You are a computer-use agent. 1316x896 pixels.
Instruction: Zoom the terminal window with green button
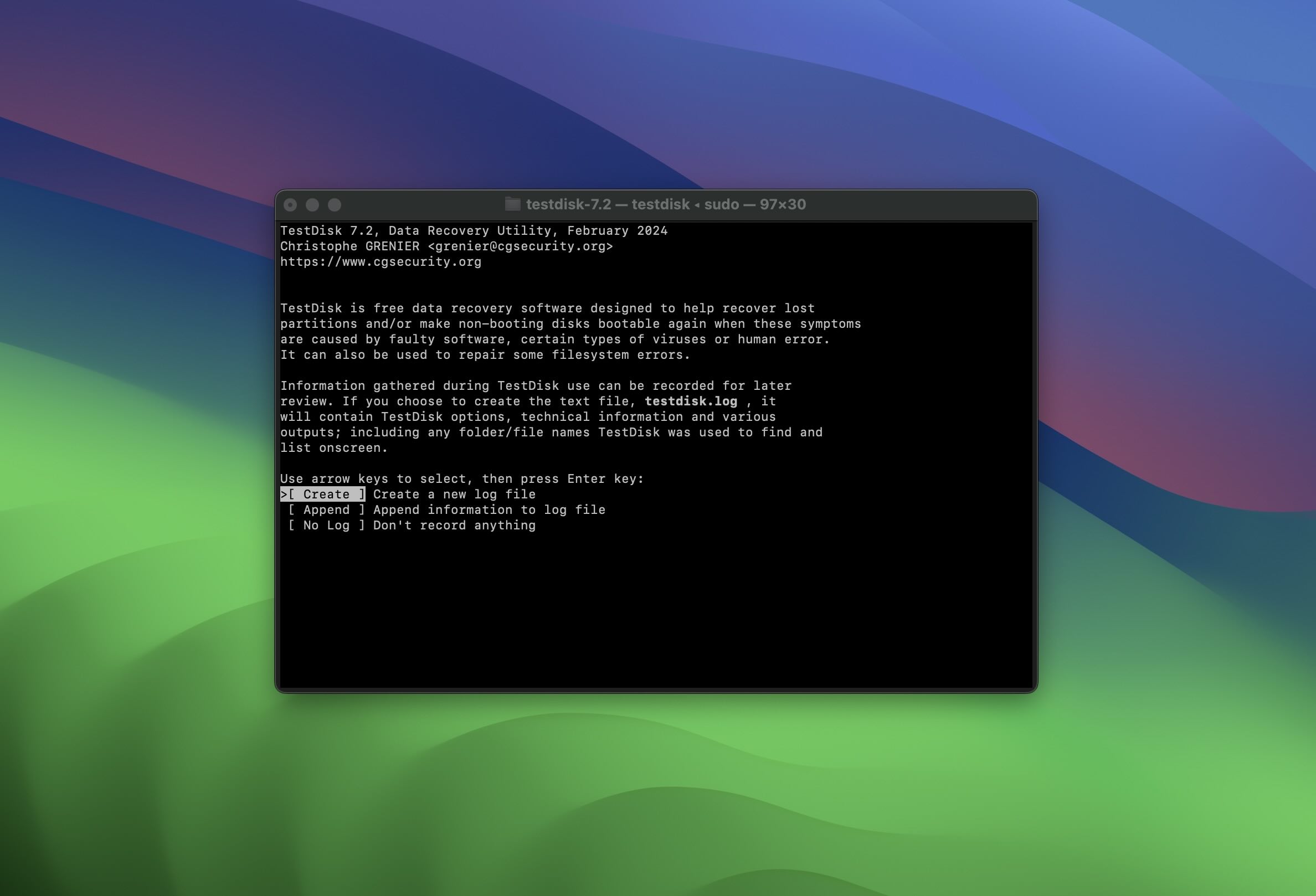tap(335, 205)
